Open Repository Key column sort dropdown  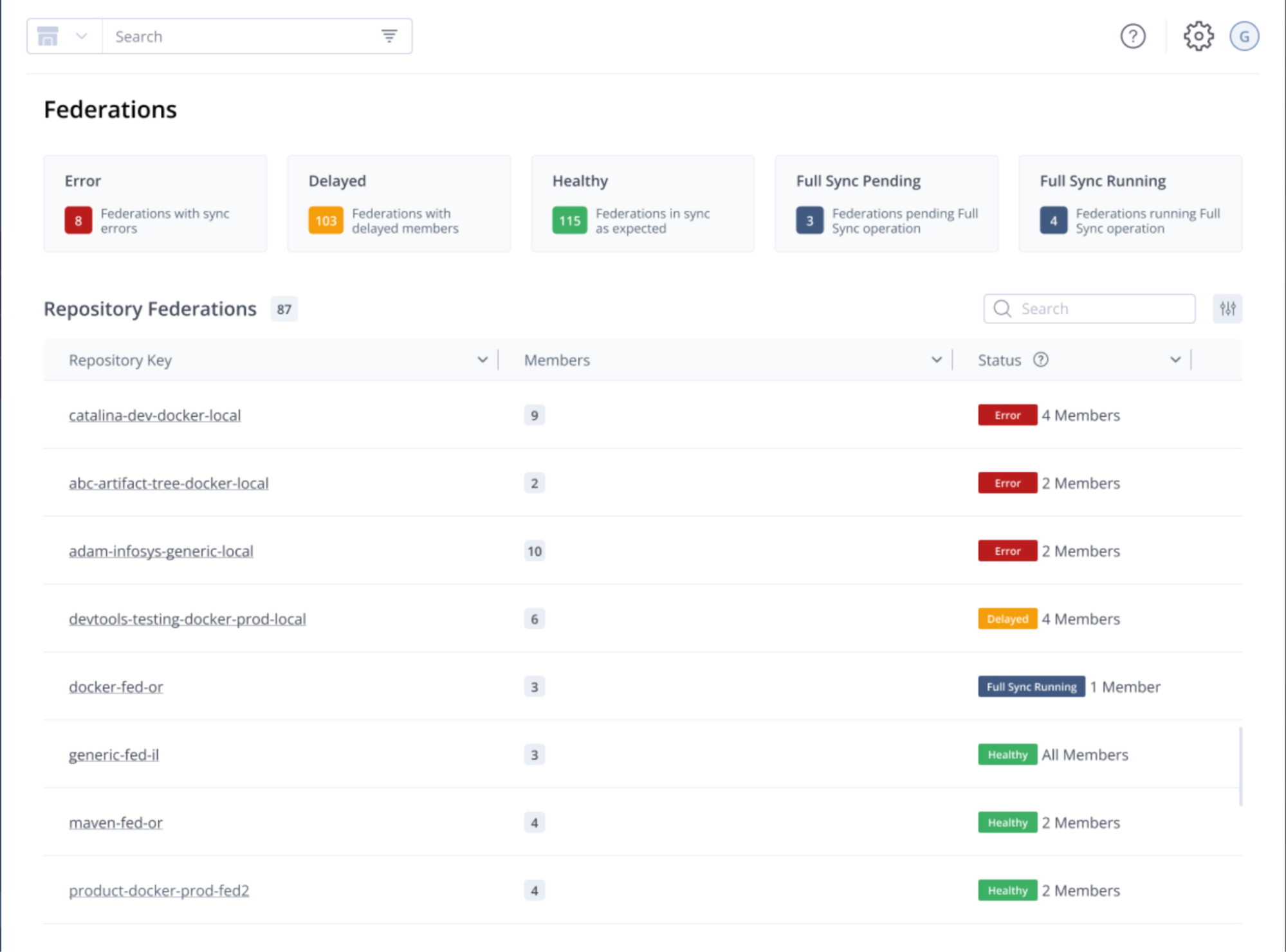(x=482, y=360)
